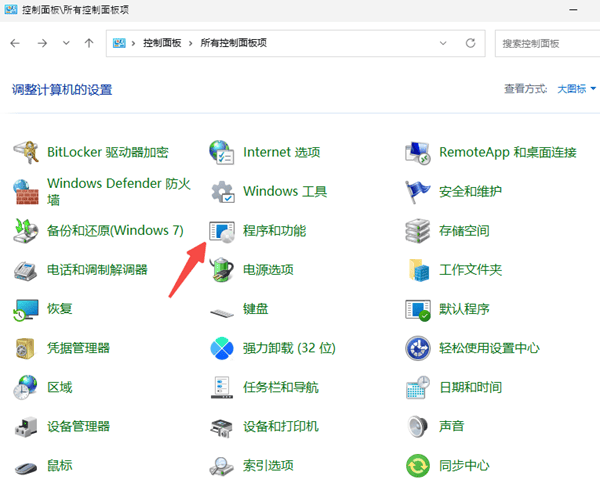The height and width of the screenshot is (483, 600).
Task: Open the 鼠标 mouse icon
Action: point(26,468)
